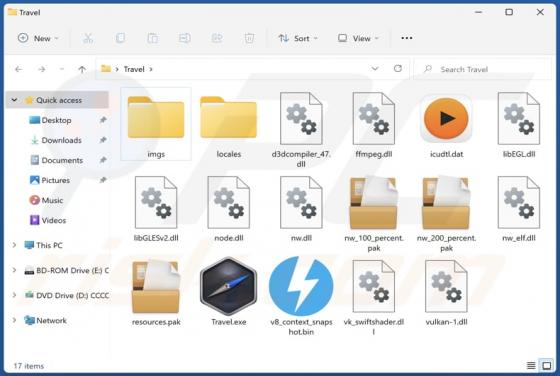Select the vk_swiftshader.dll file icon
The width and height of the screenshot is (560, 376).
(x=374, y=286)
